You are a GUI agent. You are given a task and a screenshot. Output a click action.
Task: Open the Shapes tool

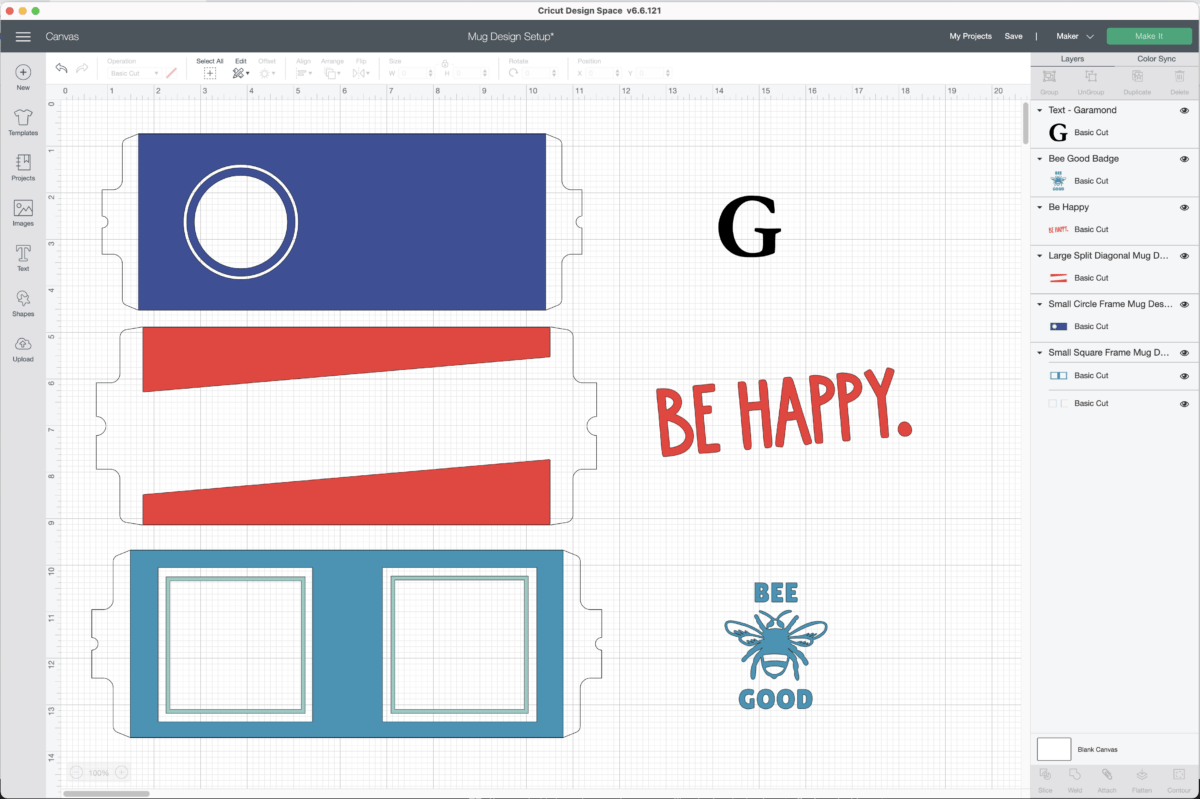23,303
